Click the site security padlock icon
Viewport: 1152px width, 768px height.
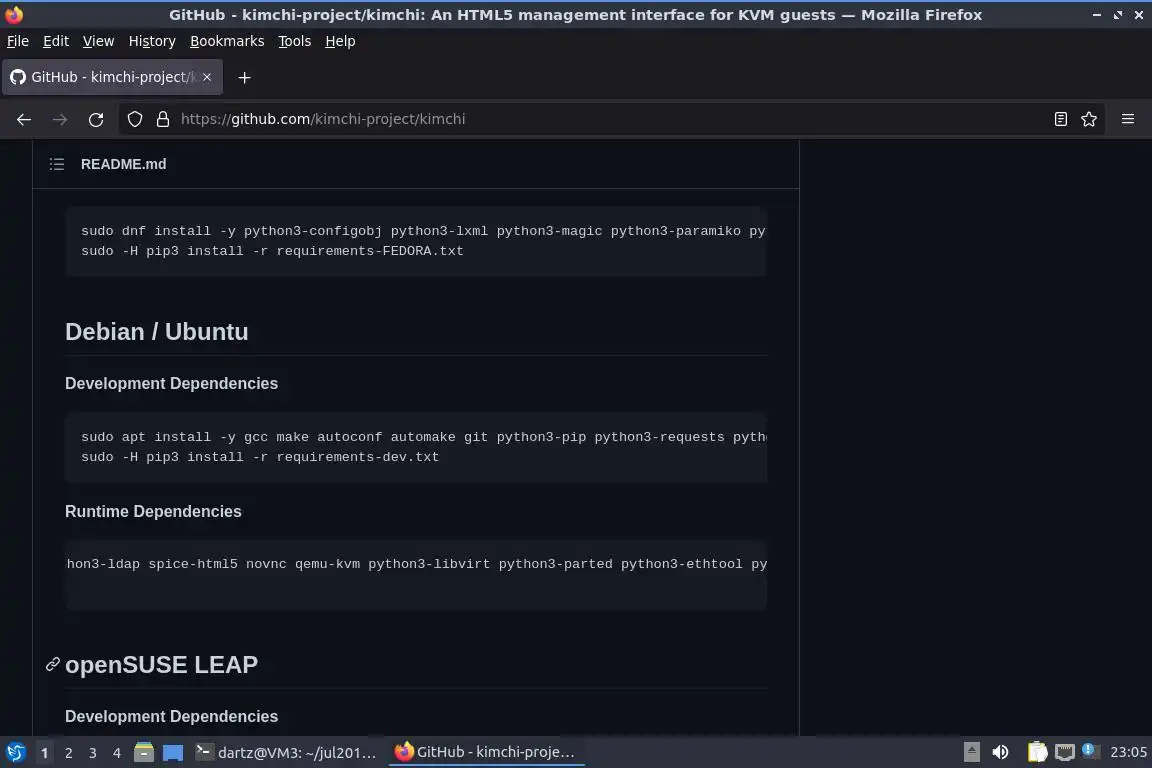(163, 119)
